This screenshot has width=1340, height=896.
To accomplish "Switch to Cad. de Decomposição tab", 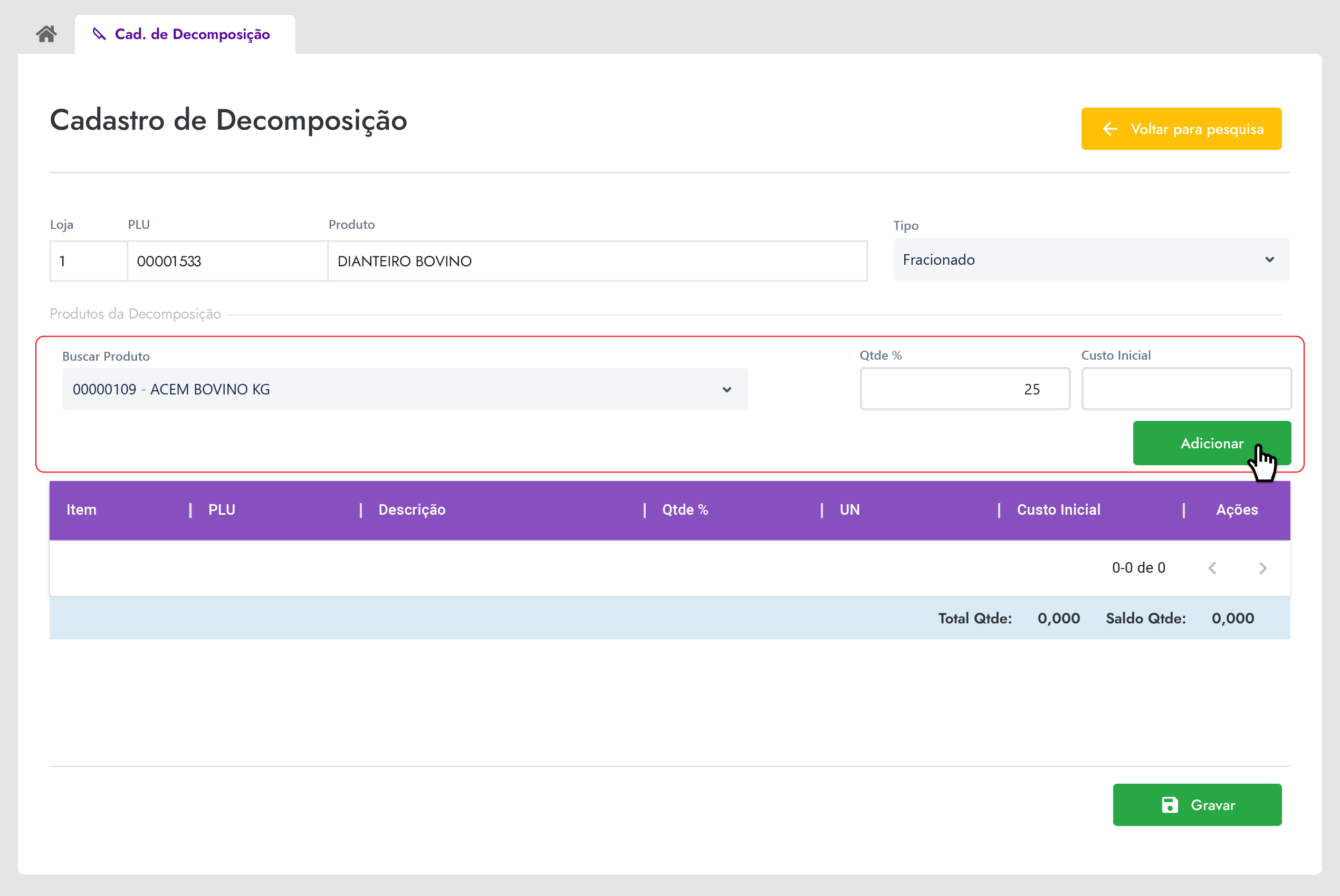I will coord(192,34).
